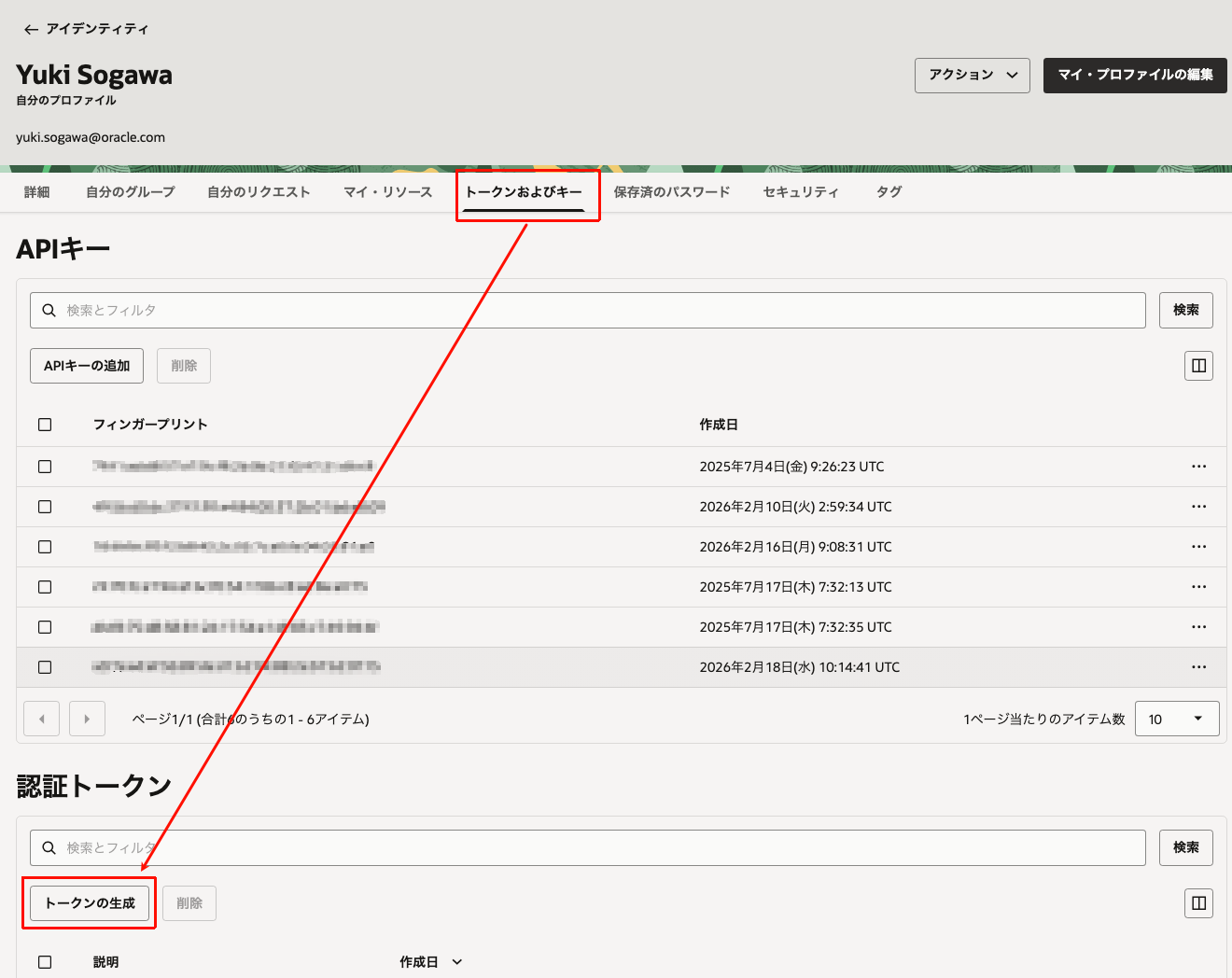This screenshot has height=978, width=1232.
Task: Open row actions for the 2026年2月10日 API key
Action: (x=1198, y=507)
